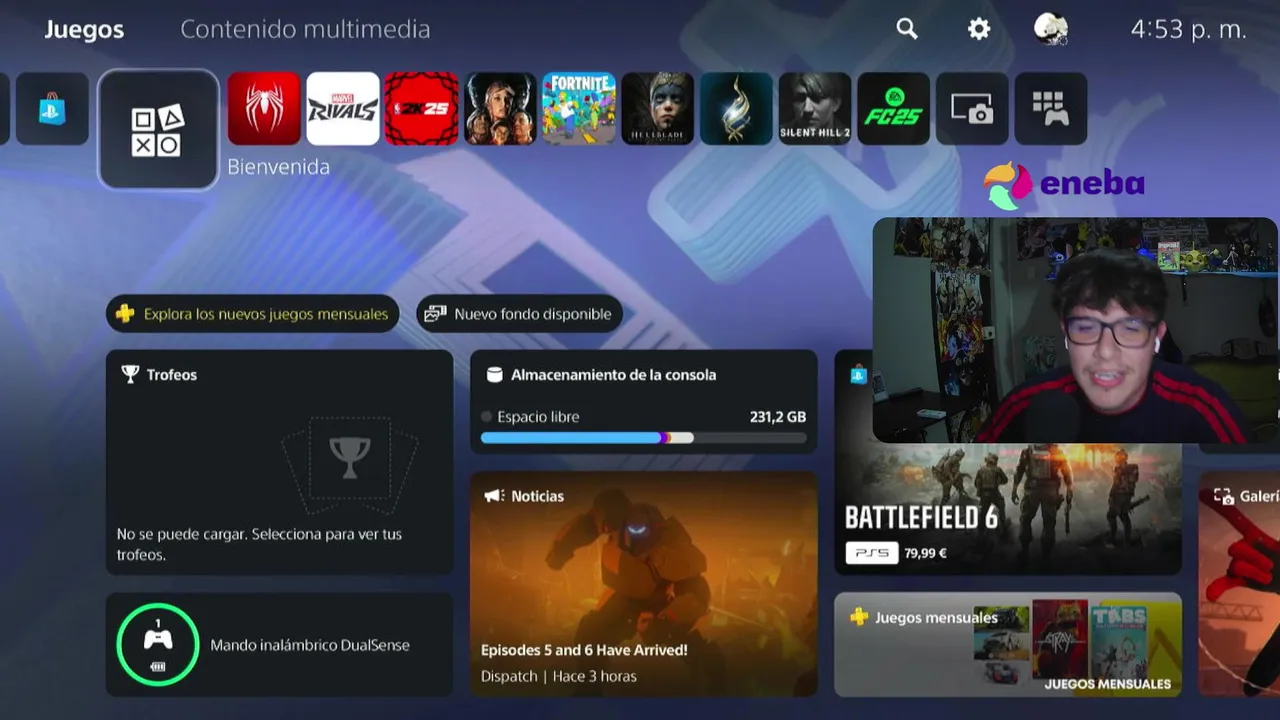Open the golden emblem game tile
The image size is (1280, 720).
(x=737, y=109)
